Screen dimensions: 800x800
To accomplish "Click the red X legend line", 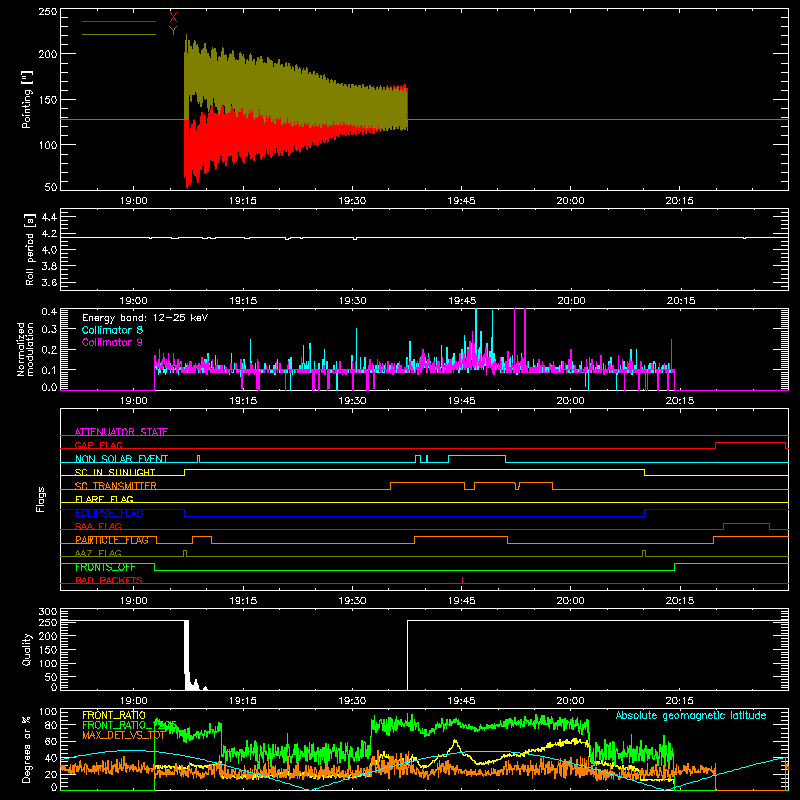I will point(119,21).
